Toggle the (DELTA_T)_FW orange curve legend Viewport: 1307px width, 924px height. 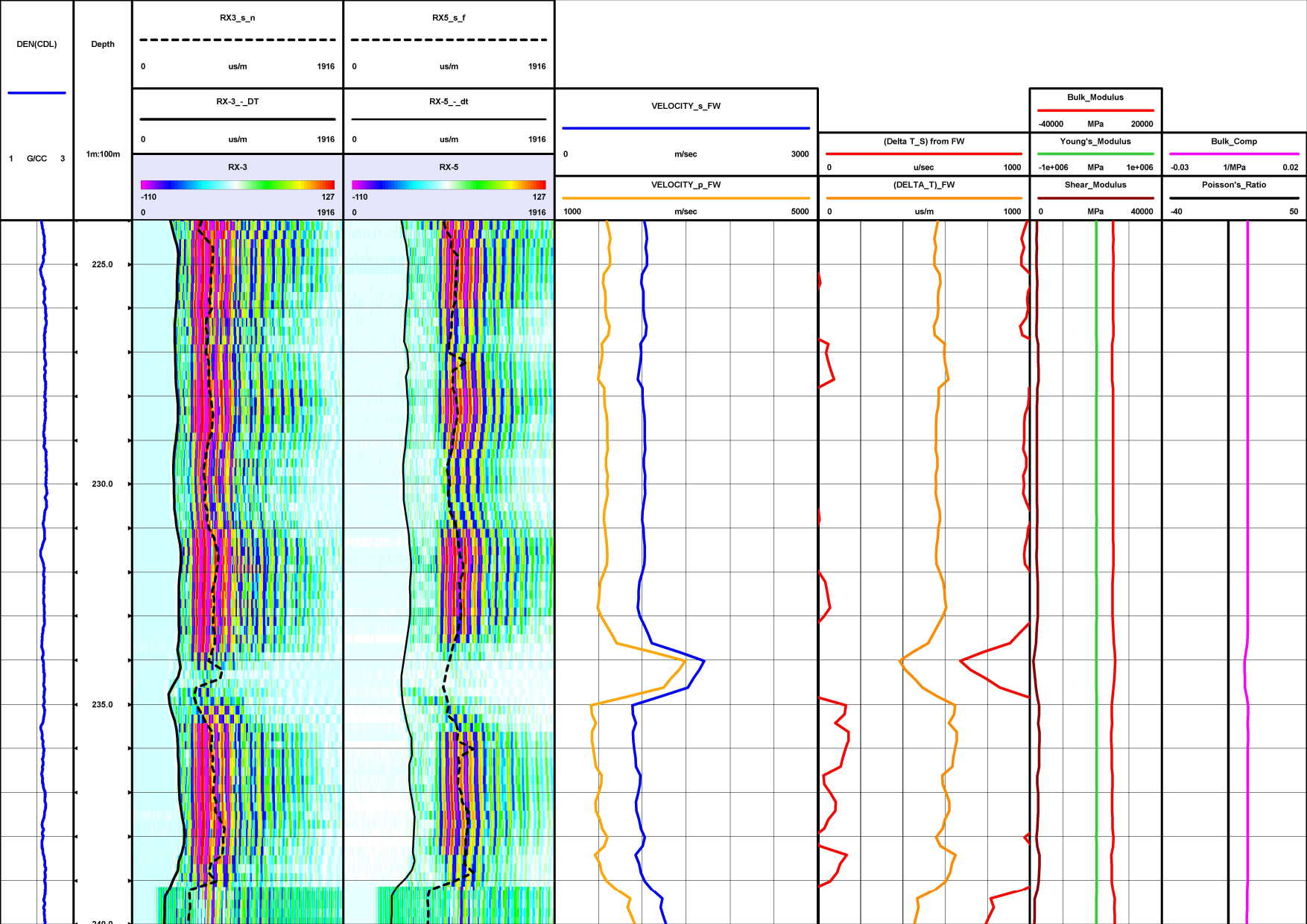click(924, 197)
